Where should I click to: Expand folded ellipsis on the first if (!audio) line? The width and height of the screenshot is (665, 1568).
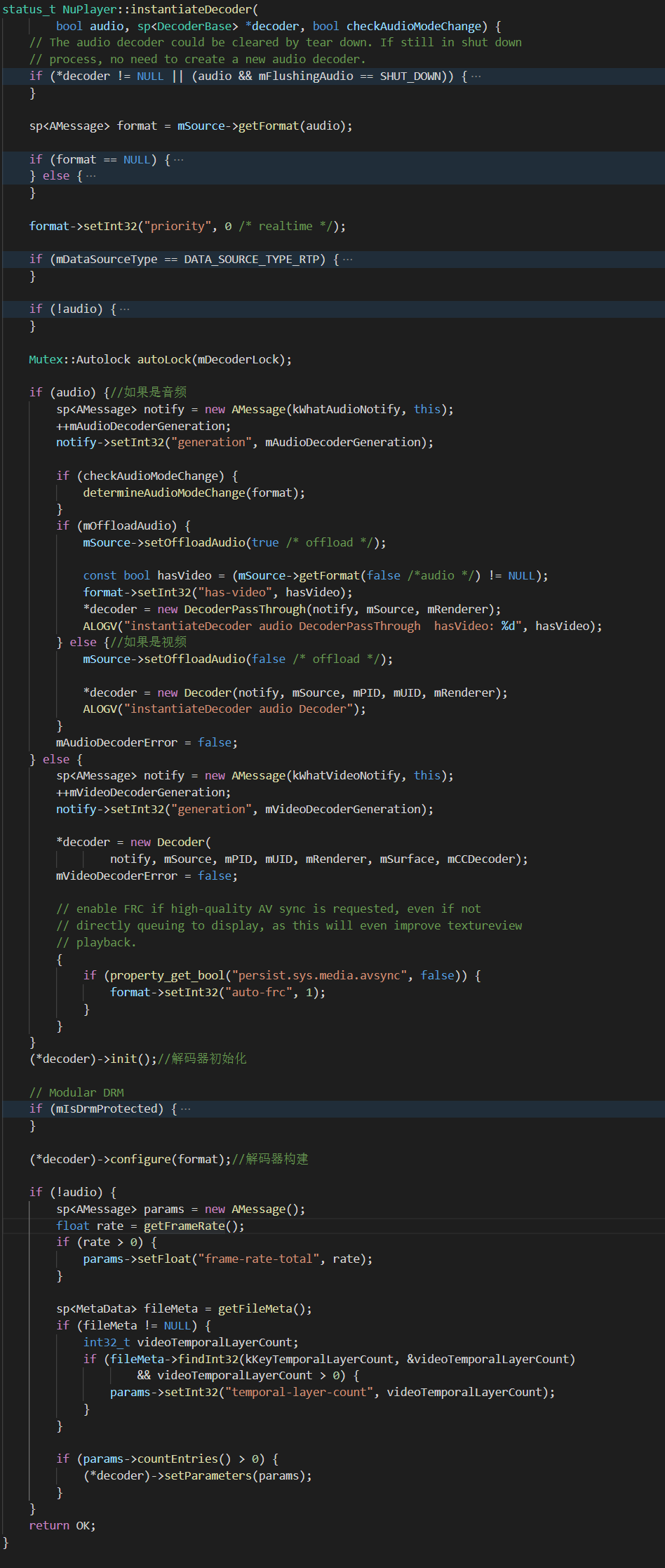pyautogui.click(x=125, y=309)
